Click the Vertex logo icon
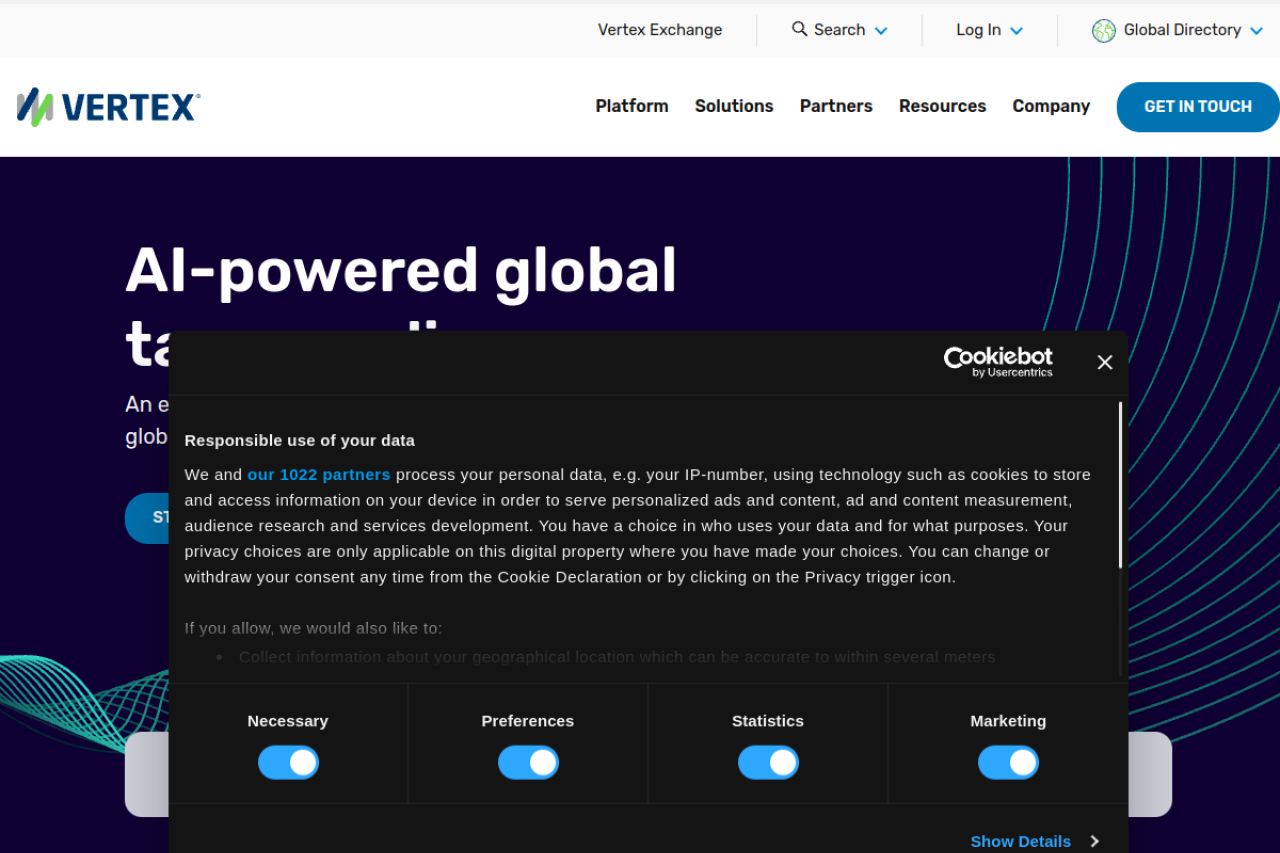The image size is (1280, 853). coord(35,107)
